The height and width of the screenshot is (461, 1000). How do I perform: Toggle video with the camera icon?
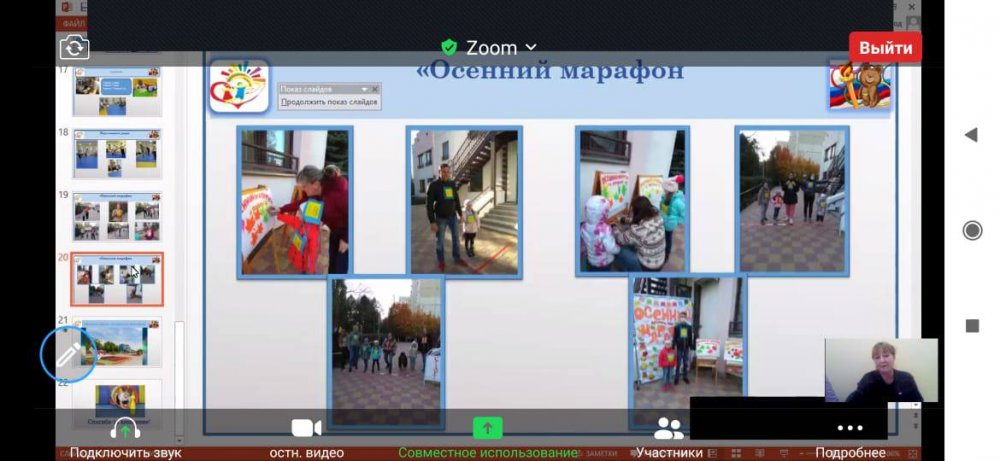tap(306, 428)
